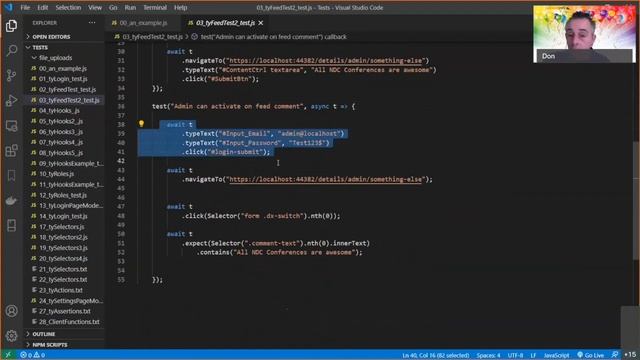Open the Extensions view
This screenshot has height=360, width=640.
click(x=11, y=151)
